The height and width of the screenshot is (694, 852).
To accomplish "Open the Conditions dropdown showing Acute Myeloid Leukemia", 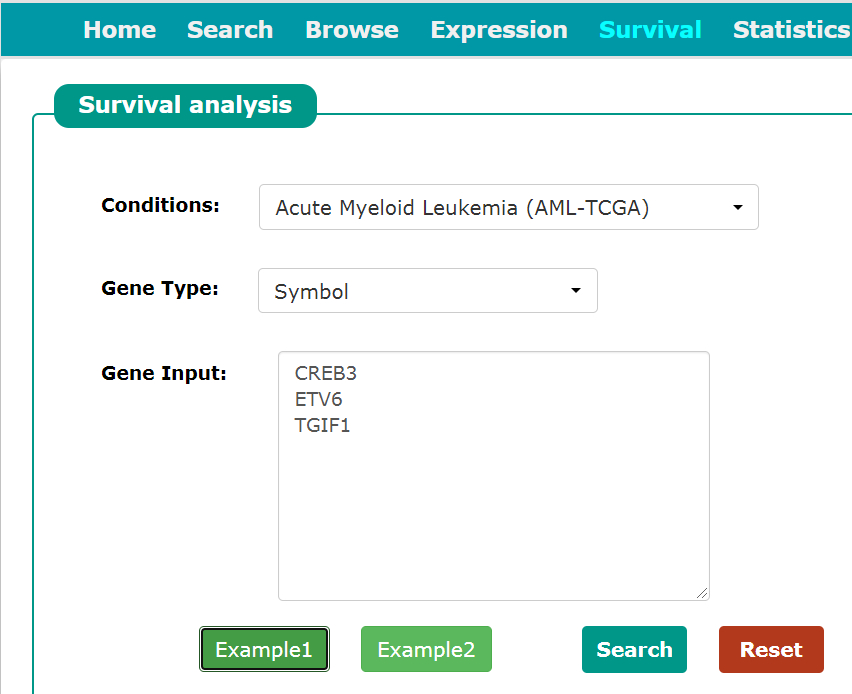I will pyautogui.click(x=509, y=207).
